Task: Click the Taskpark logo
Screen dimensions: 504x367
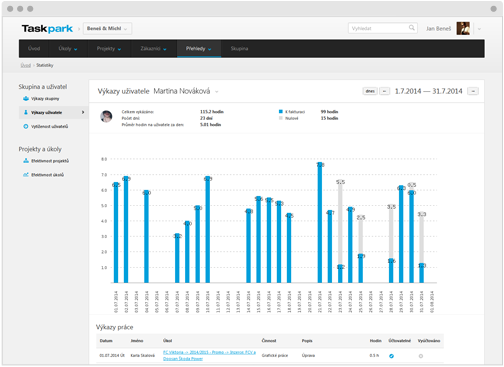Action: 47,29
